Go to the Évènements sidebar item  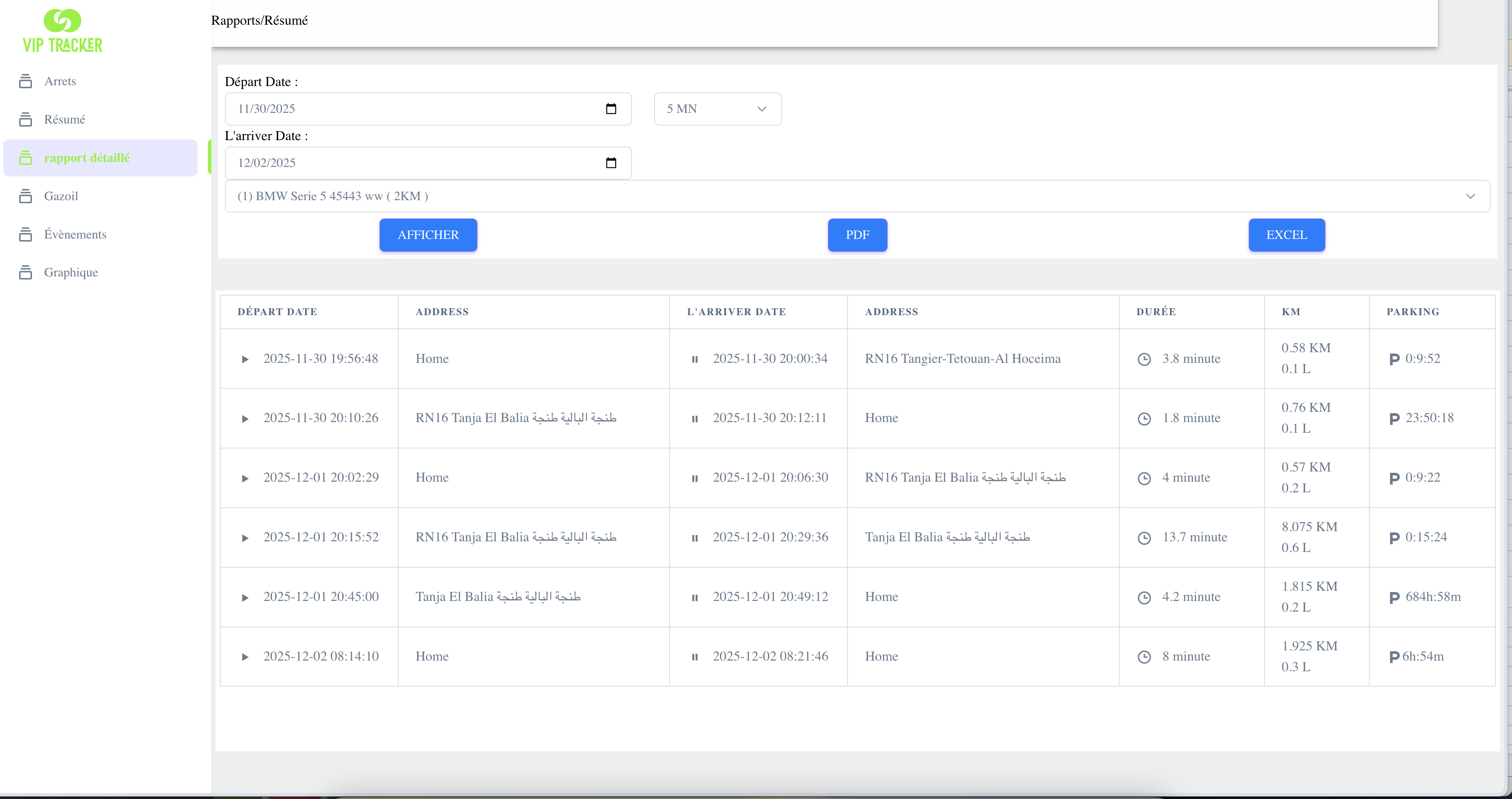(x=75, y=234)
